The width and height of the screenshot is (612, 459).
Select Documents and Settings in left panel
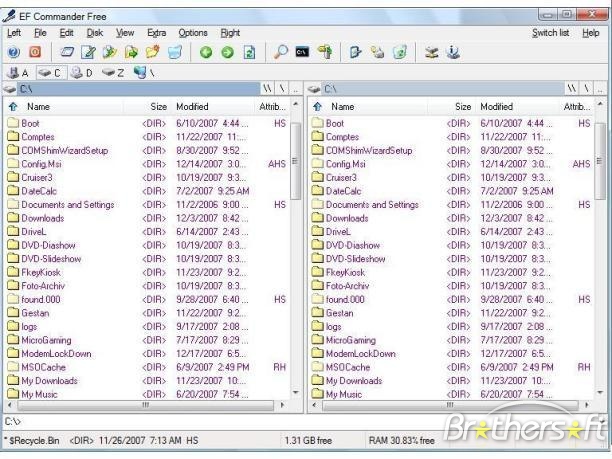[x=68, y=205]
